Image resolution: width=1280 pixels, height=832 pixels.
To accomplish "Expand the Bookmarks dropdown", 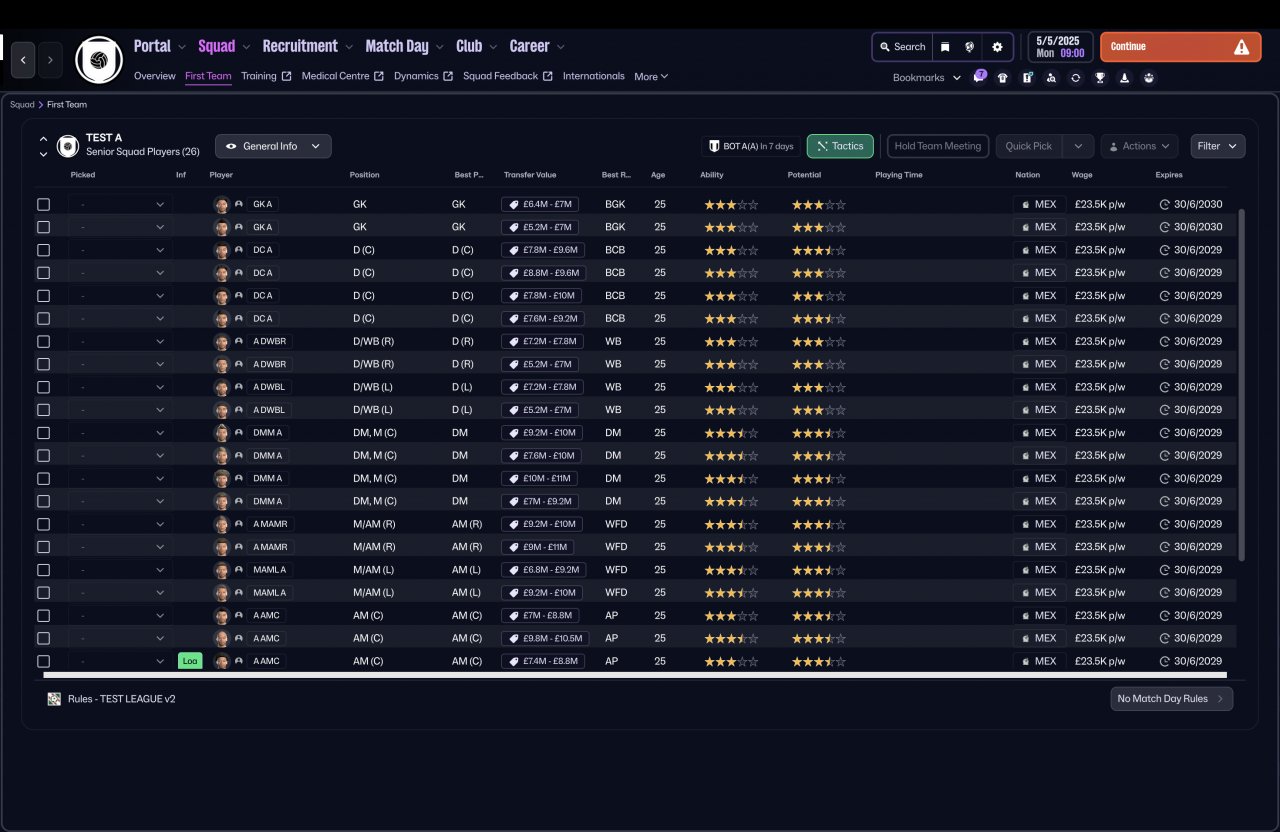I will pos(927,77).
